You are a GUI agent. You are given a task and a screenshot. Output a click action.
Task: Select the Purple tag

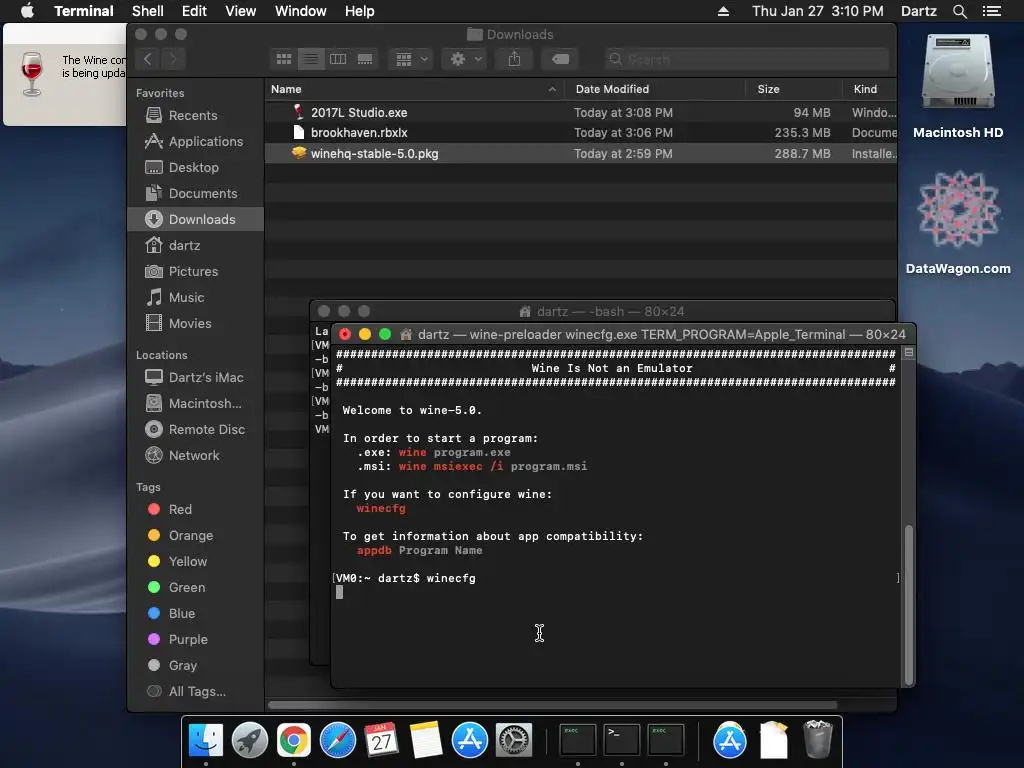pyautogui.click(x=196, y=640)
